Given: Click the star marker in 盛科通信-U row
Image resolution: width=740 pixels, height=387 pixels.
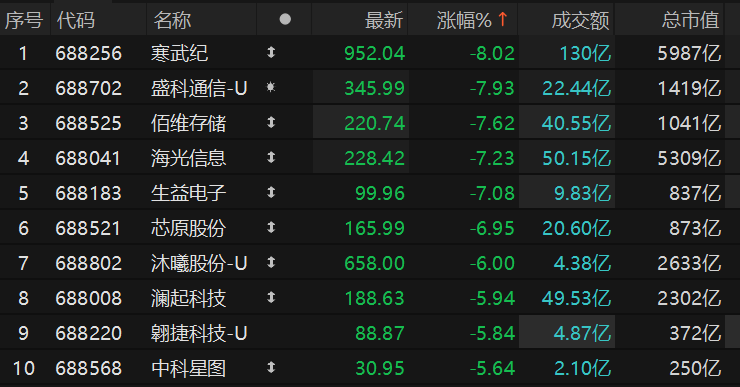Looking at the screenshot, I should (271, 87).
